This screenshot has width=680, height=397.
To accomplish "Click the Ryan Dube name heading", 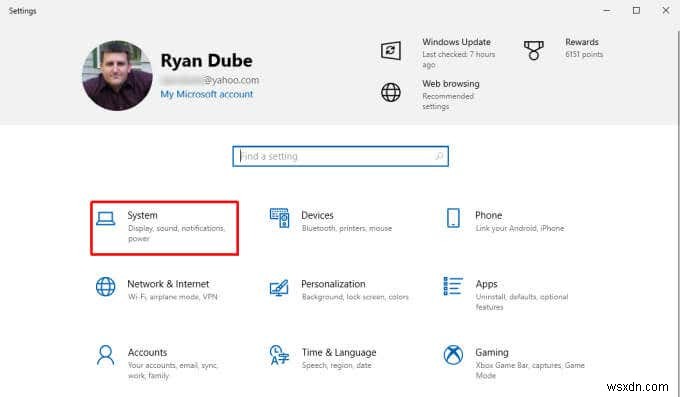I will (206, 61).
